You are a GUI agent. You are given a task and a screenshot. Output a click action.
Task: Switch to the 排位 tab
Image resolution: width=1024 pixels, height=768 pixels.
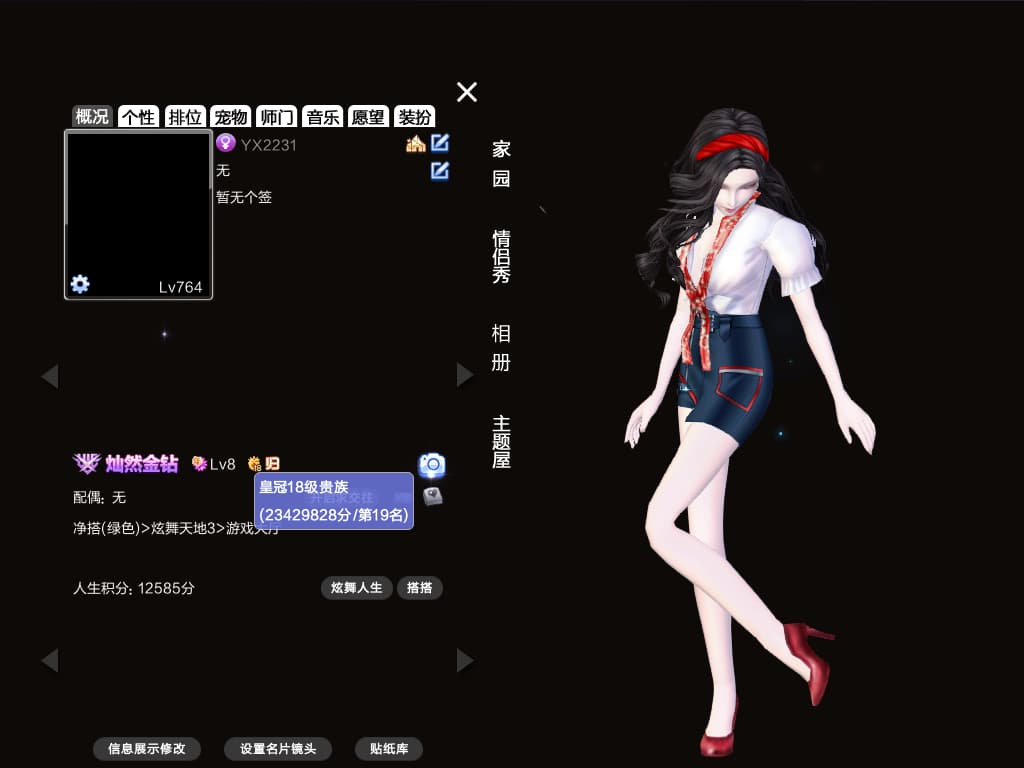pyautogui.click(x=185, y=117)
